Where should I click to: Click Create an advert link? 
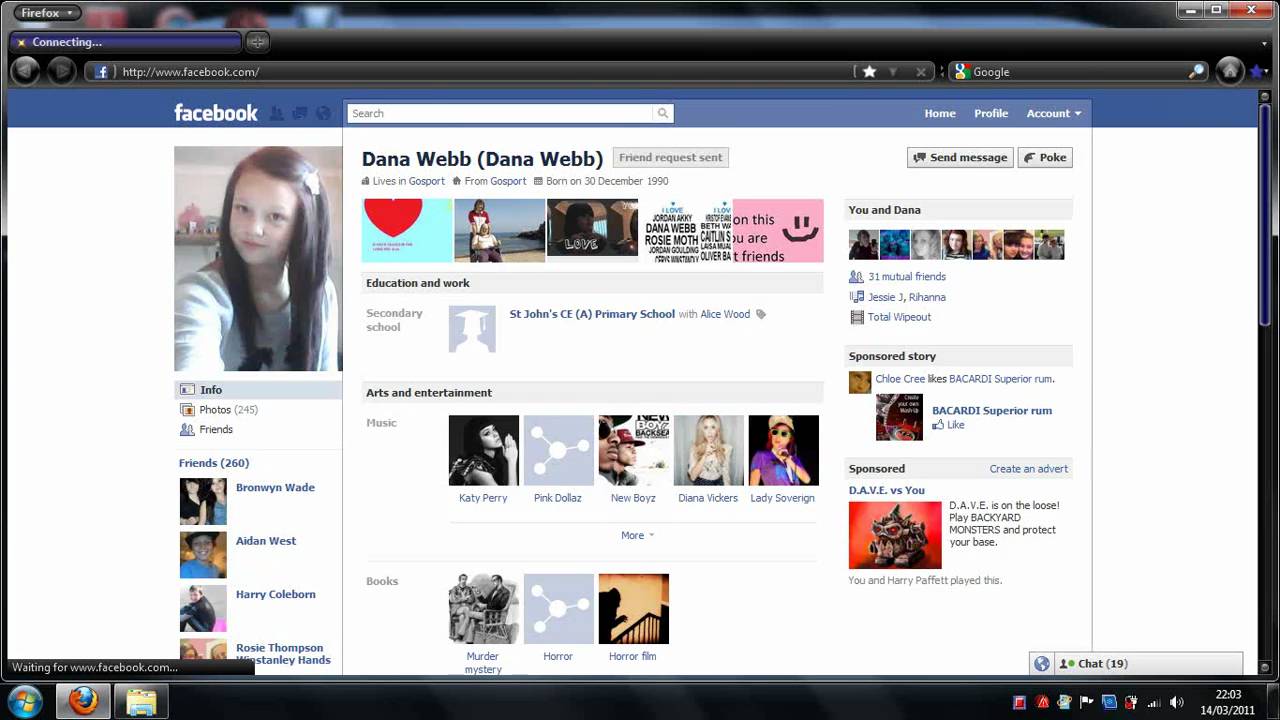coord(1029,469)
